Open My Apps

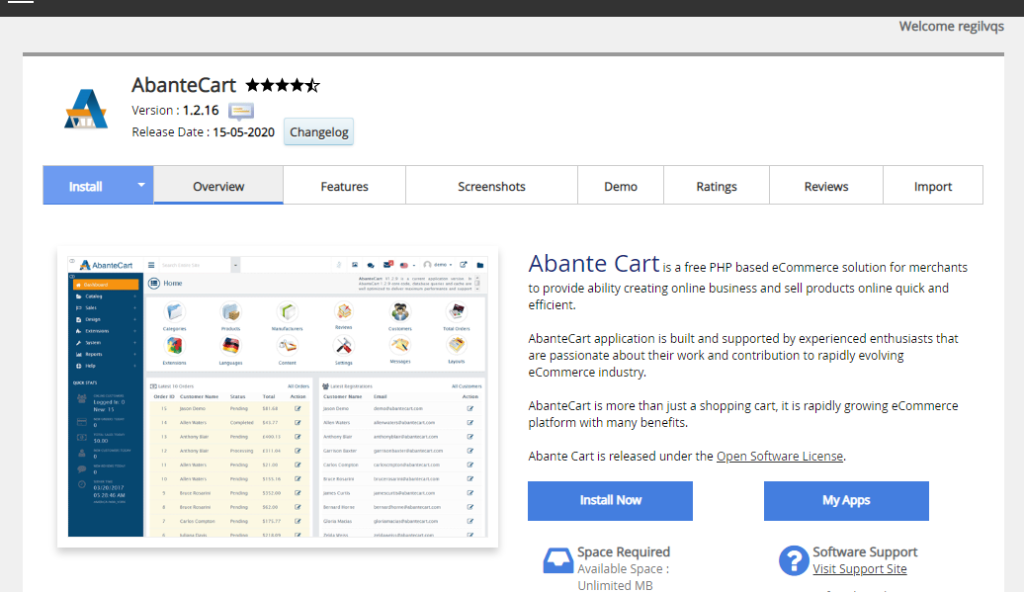tap(846, 501)
